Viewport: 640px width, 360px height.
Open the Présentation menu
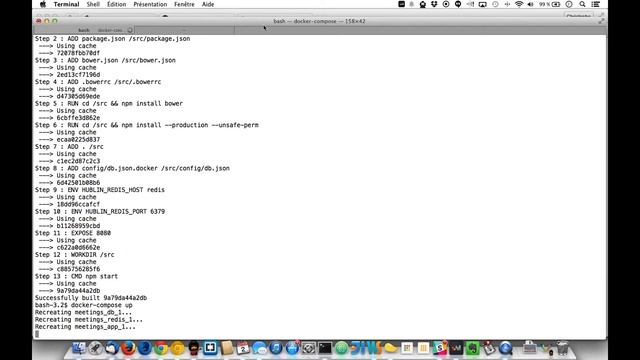coord(150,4)
